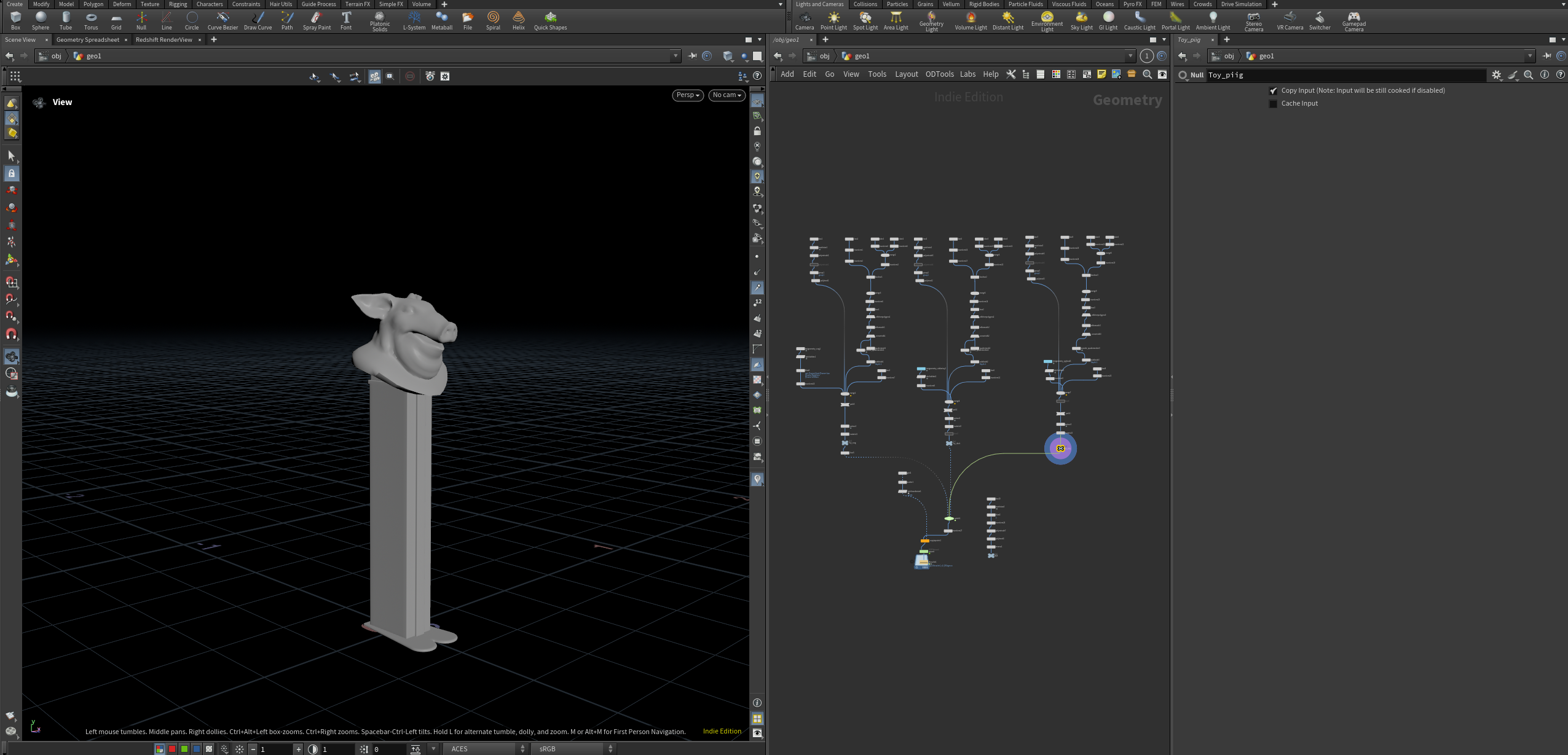
Task: Click the Toy_piig node name field
Action: tap(1345, 75)
